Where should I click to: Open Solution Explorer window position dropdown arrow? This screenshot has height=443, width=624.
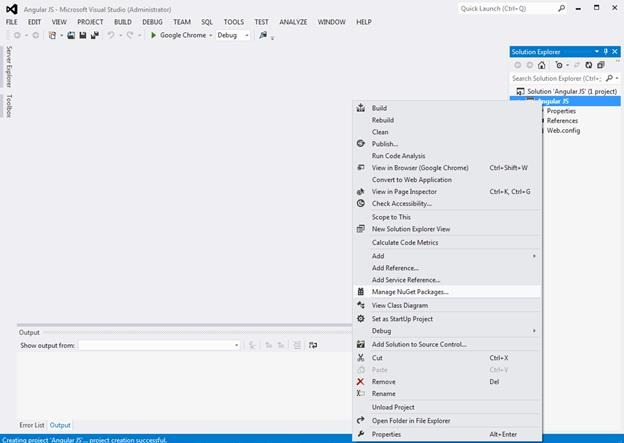597,51
